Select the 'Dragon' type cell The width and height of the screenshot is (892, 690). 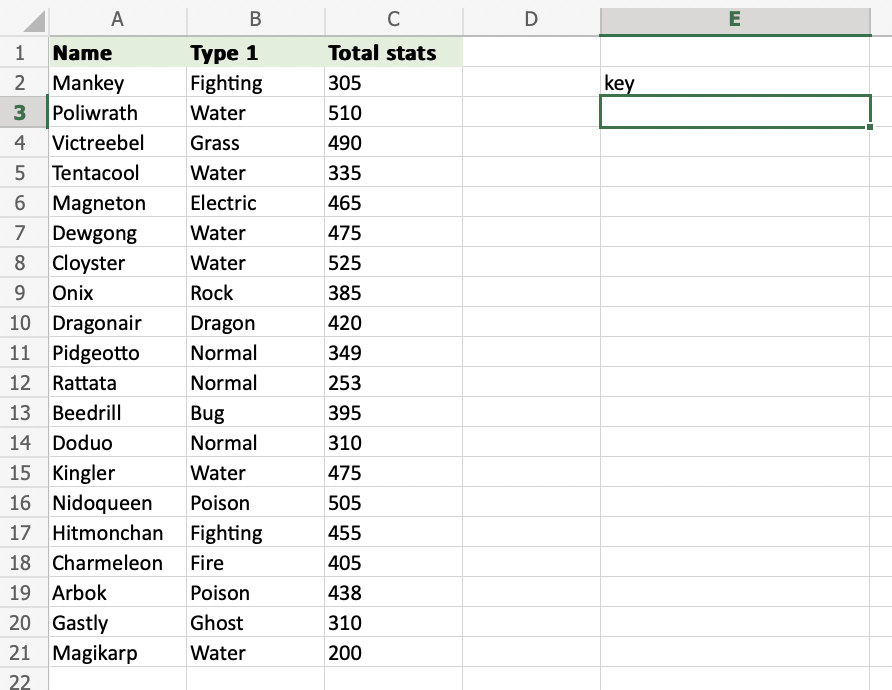[255, 323]
